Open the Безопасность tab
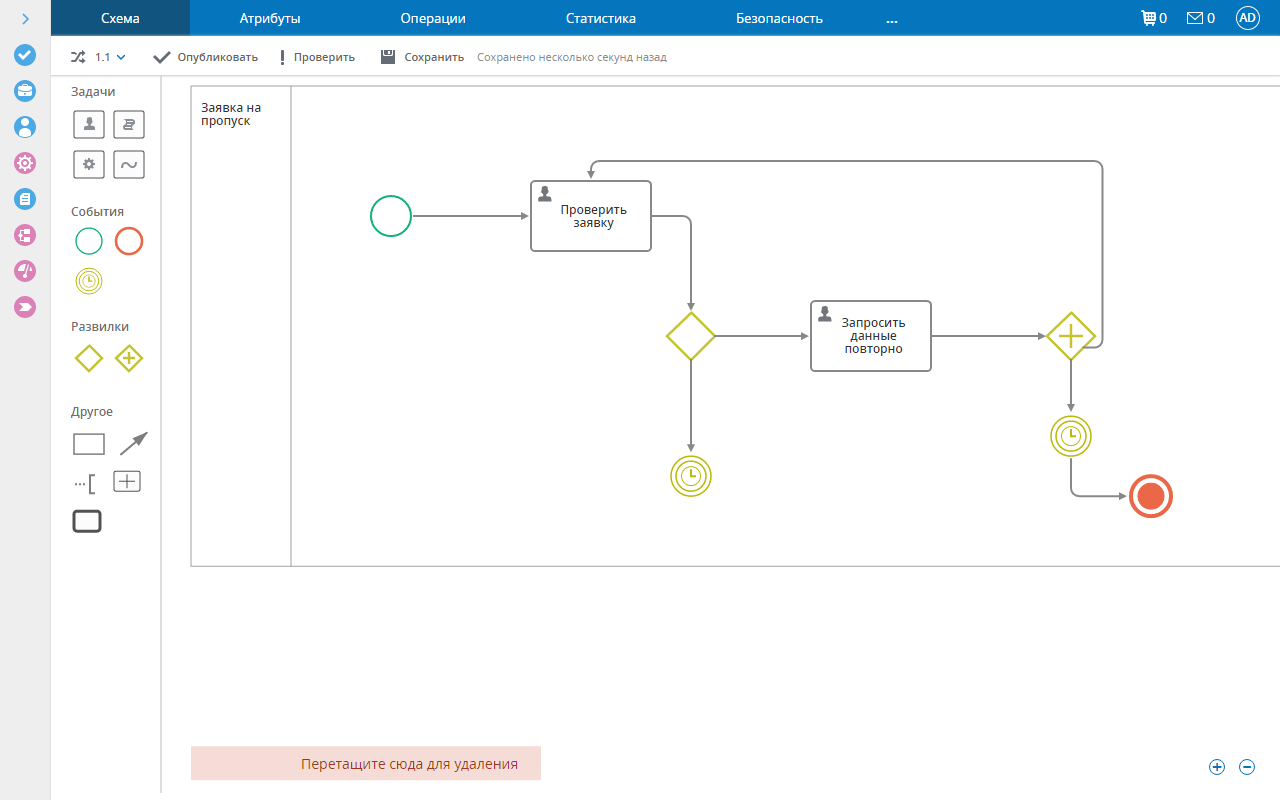This screenshot has height=800, width=1280. coord(779,18)
